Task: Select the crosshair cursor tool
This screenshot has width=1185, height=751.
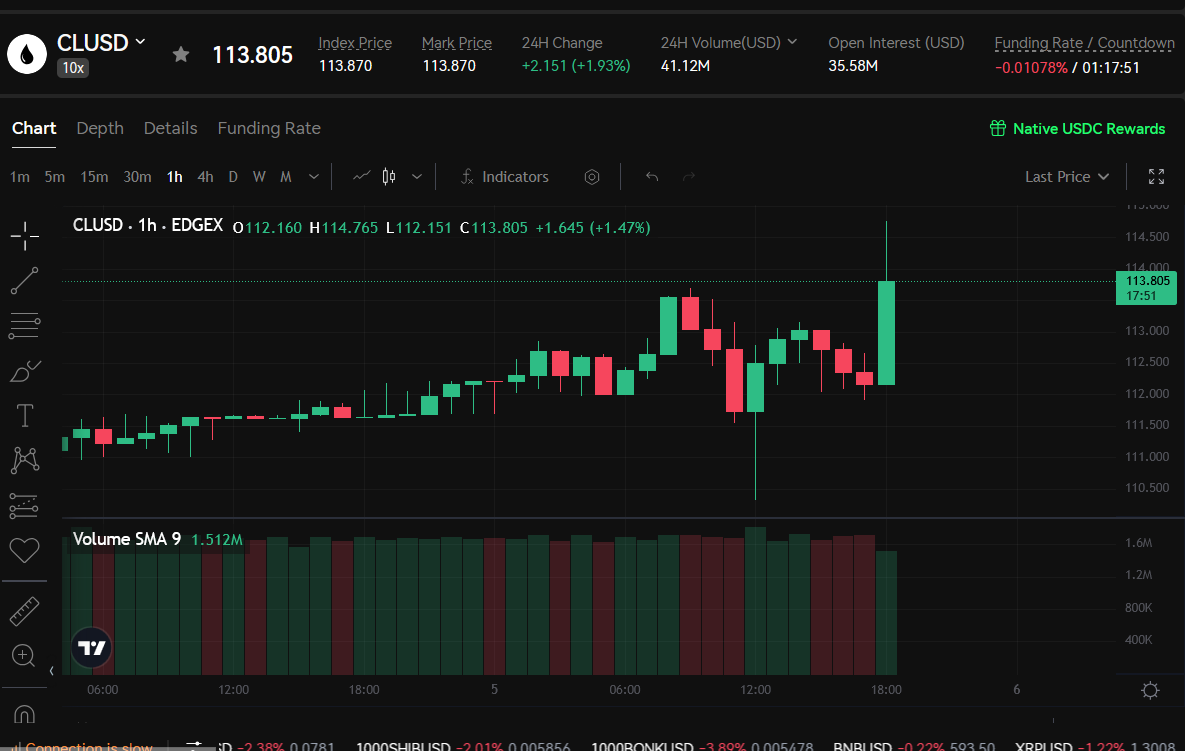Action: tap(24, 236)
